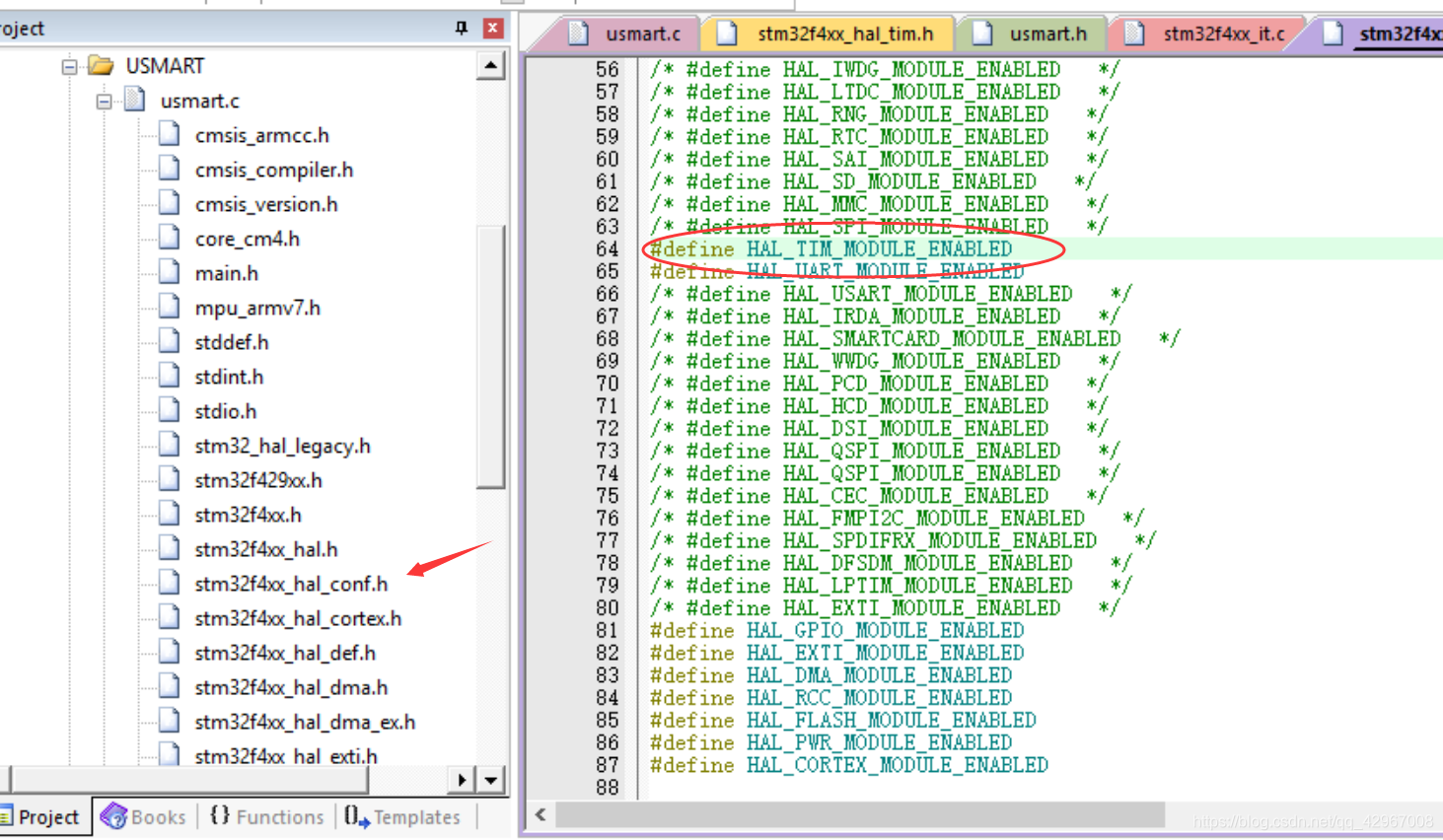Click line 84 HAL_RCC_MODULE_ENABLED define
This screenshot has width=1443, height=840.
click(830, 698)
